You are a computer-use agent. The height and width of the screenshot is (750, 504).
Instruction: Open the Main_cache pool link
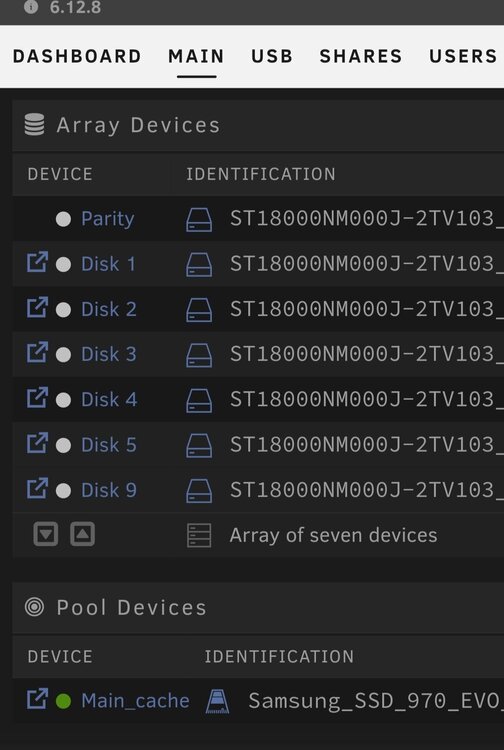pos(135,701)
